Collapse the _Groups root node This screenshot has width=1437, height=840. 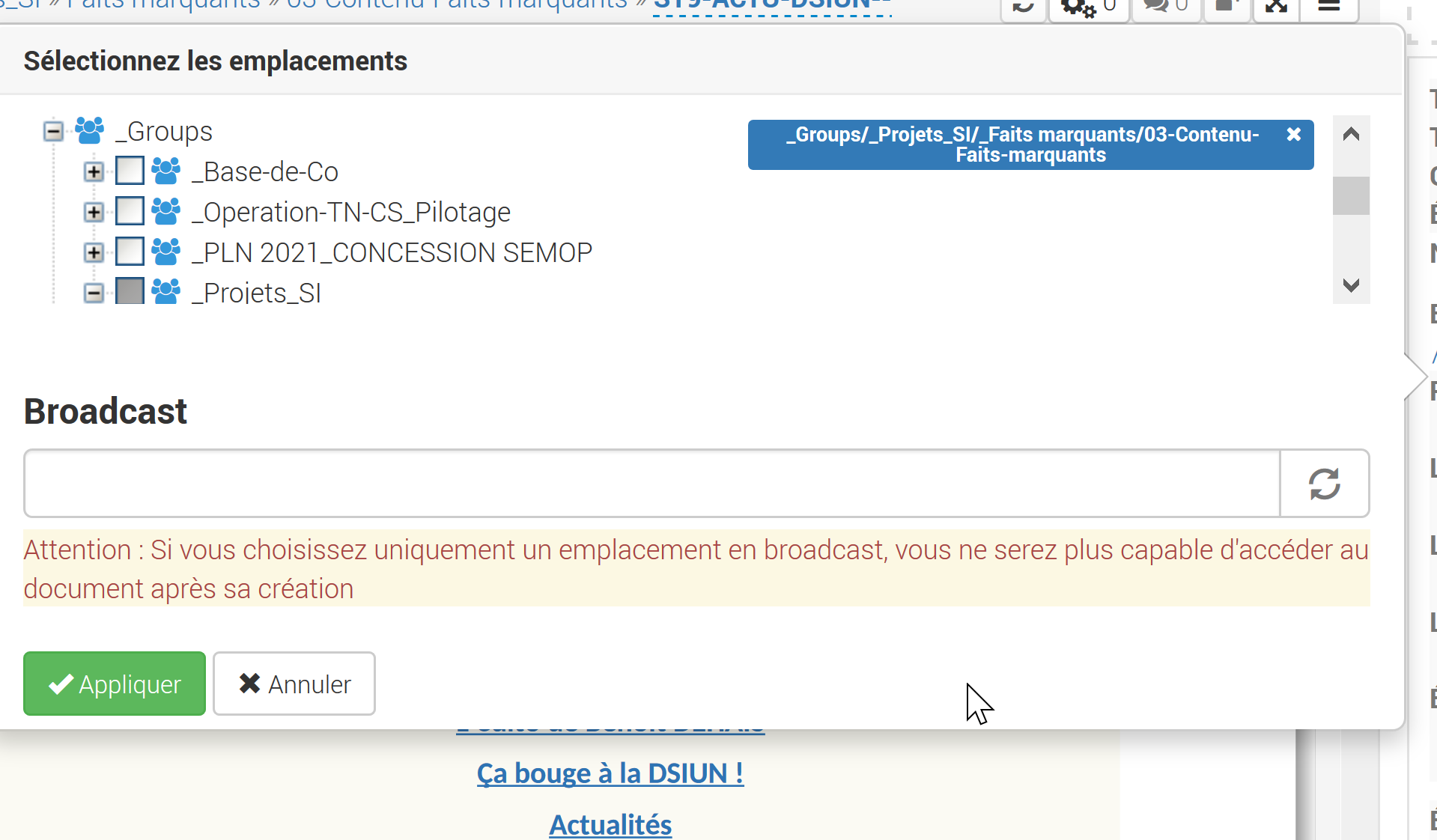click(53, 132)
